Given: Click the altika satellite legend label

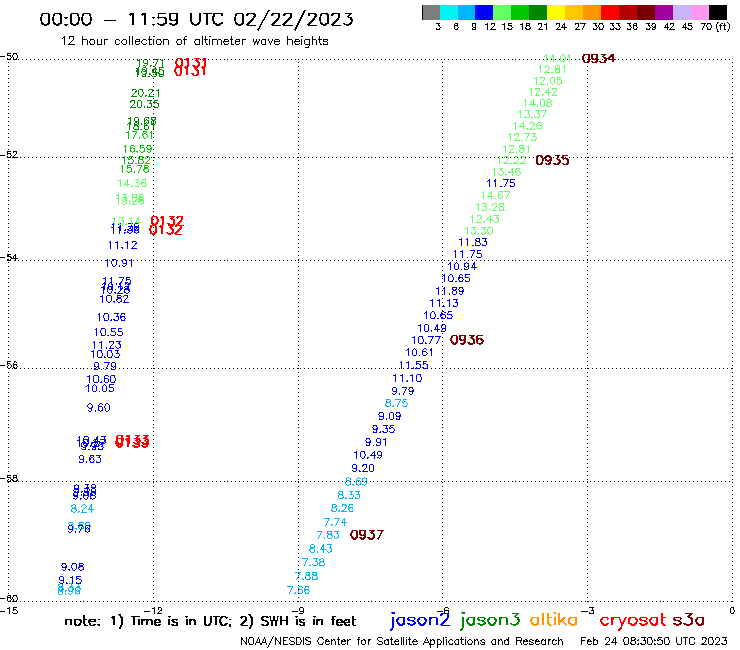Looking at the screenshot, I should point(554,620).
